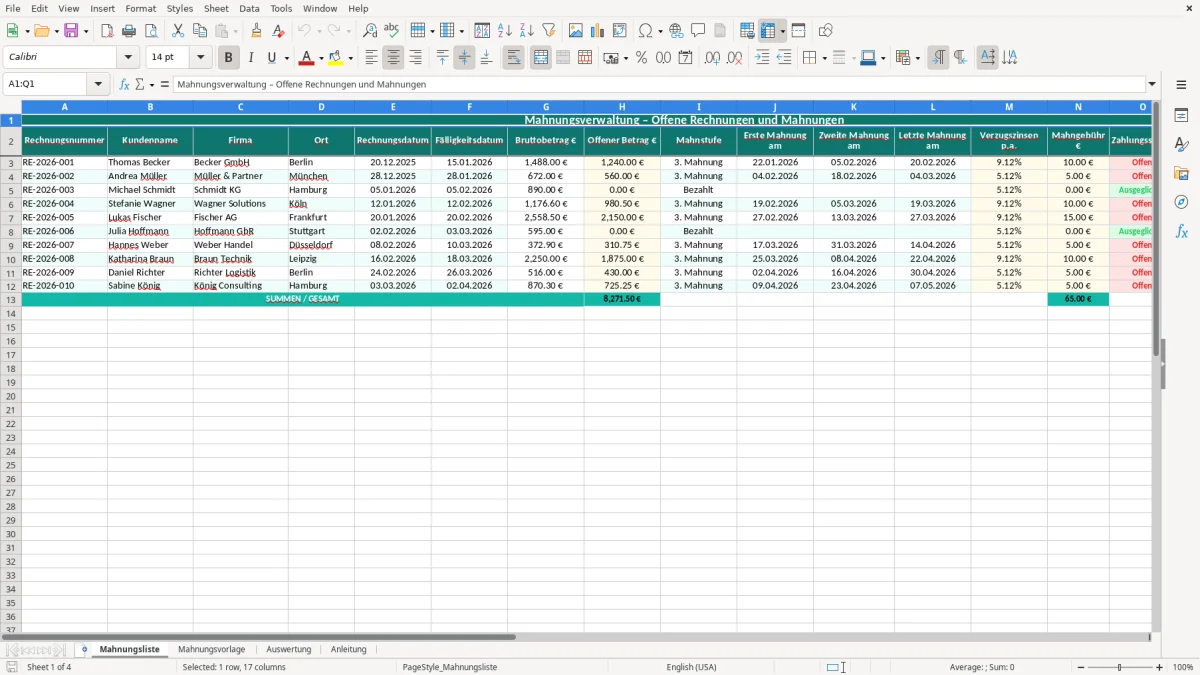Toggle Wrap Text
The width and height of the screenshot is (1200, 675).
pos(514,58)
